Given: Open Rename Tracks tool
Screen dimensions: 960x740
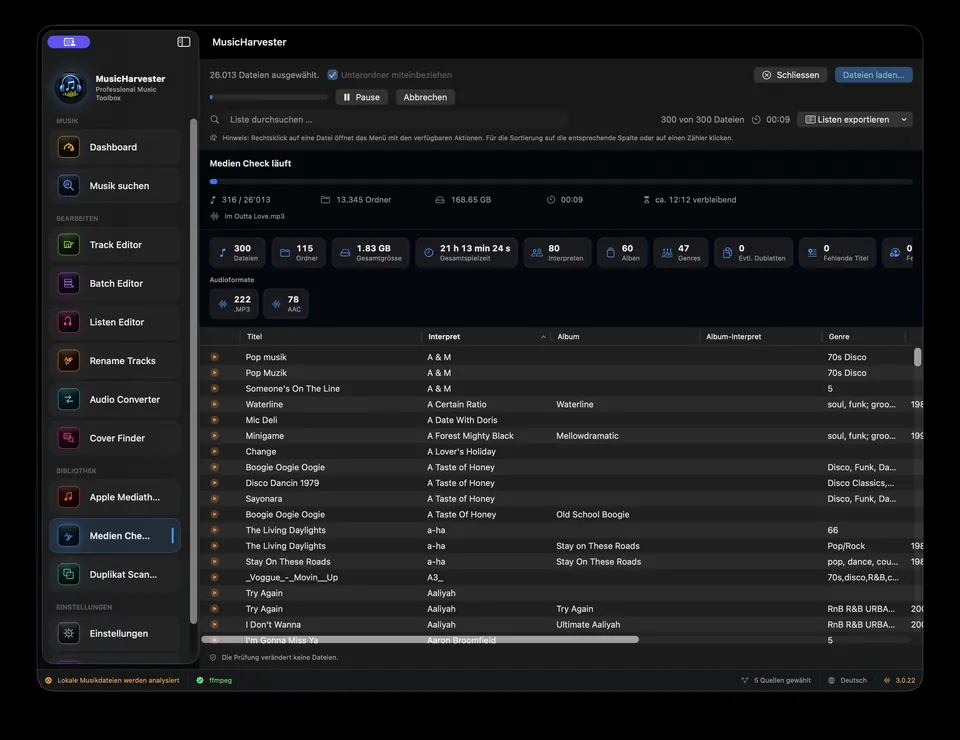Looking at the screenshot, I should [x=115, y=361].
